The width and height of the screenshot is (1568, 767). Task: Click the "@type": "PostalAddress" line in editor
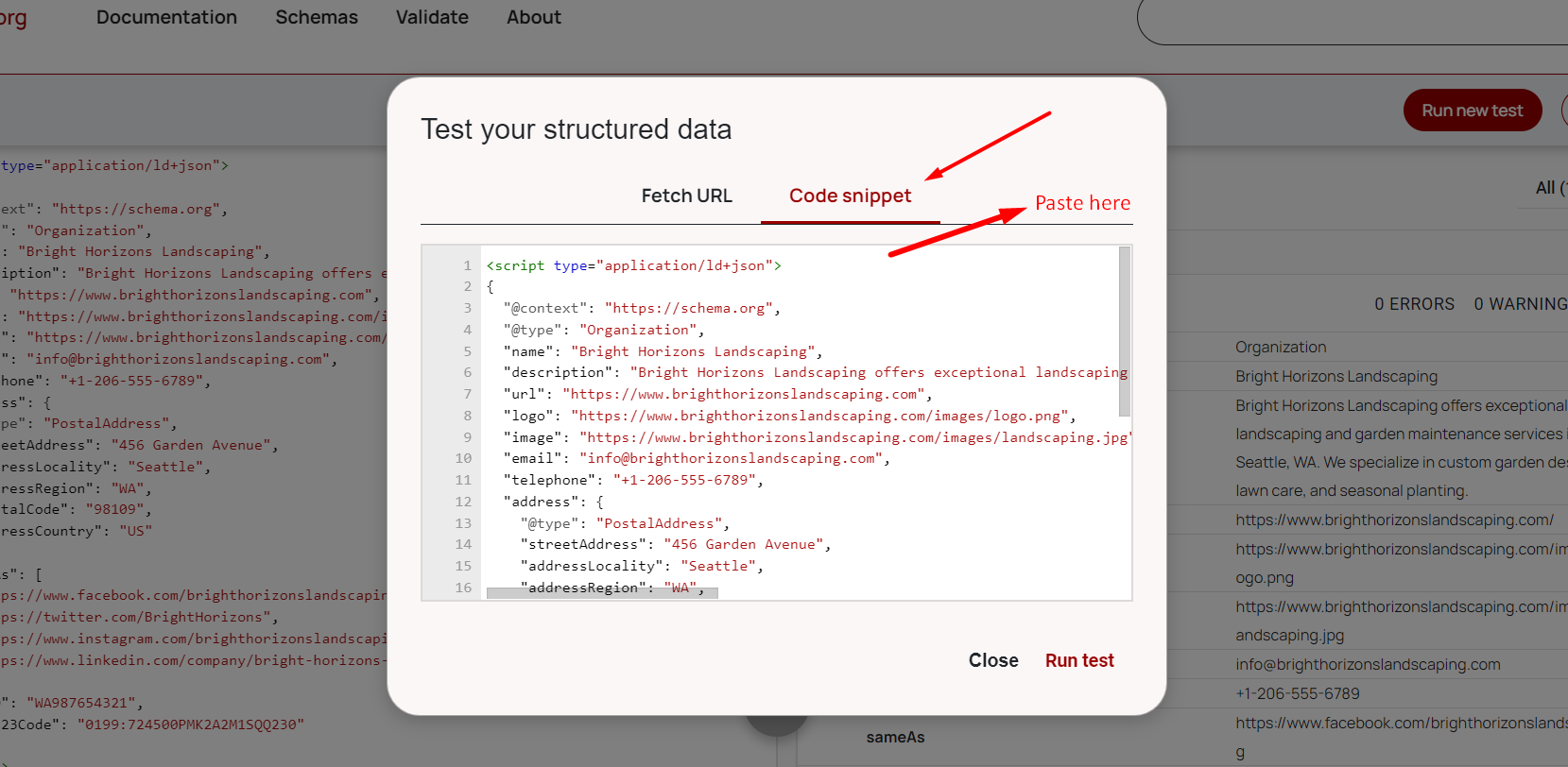[x=625, y=523]
